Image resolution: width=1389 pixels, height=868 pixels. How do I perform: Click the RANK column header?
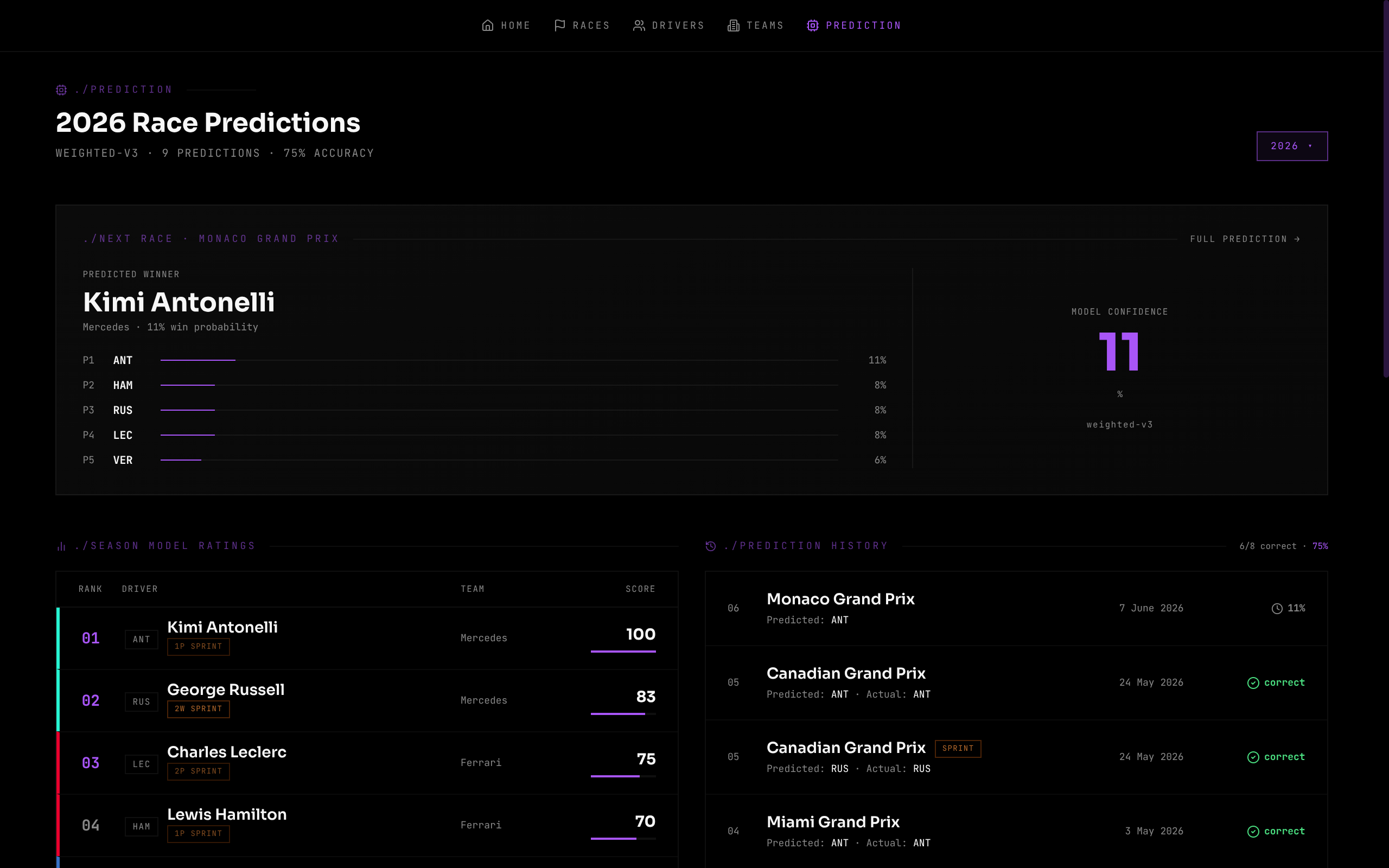(x=90, y=589)
